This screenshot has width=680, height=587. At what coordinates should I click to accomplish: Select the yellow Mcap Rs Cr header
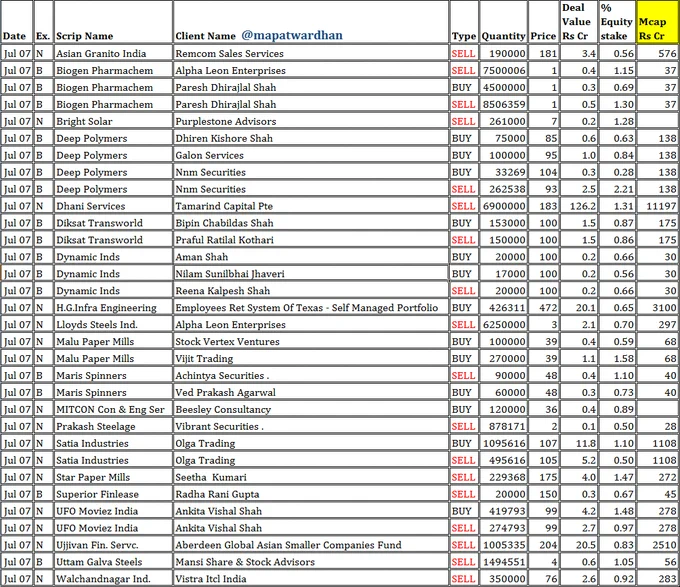pos(657,23)
